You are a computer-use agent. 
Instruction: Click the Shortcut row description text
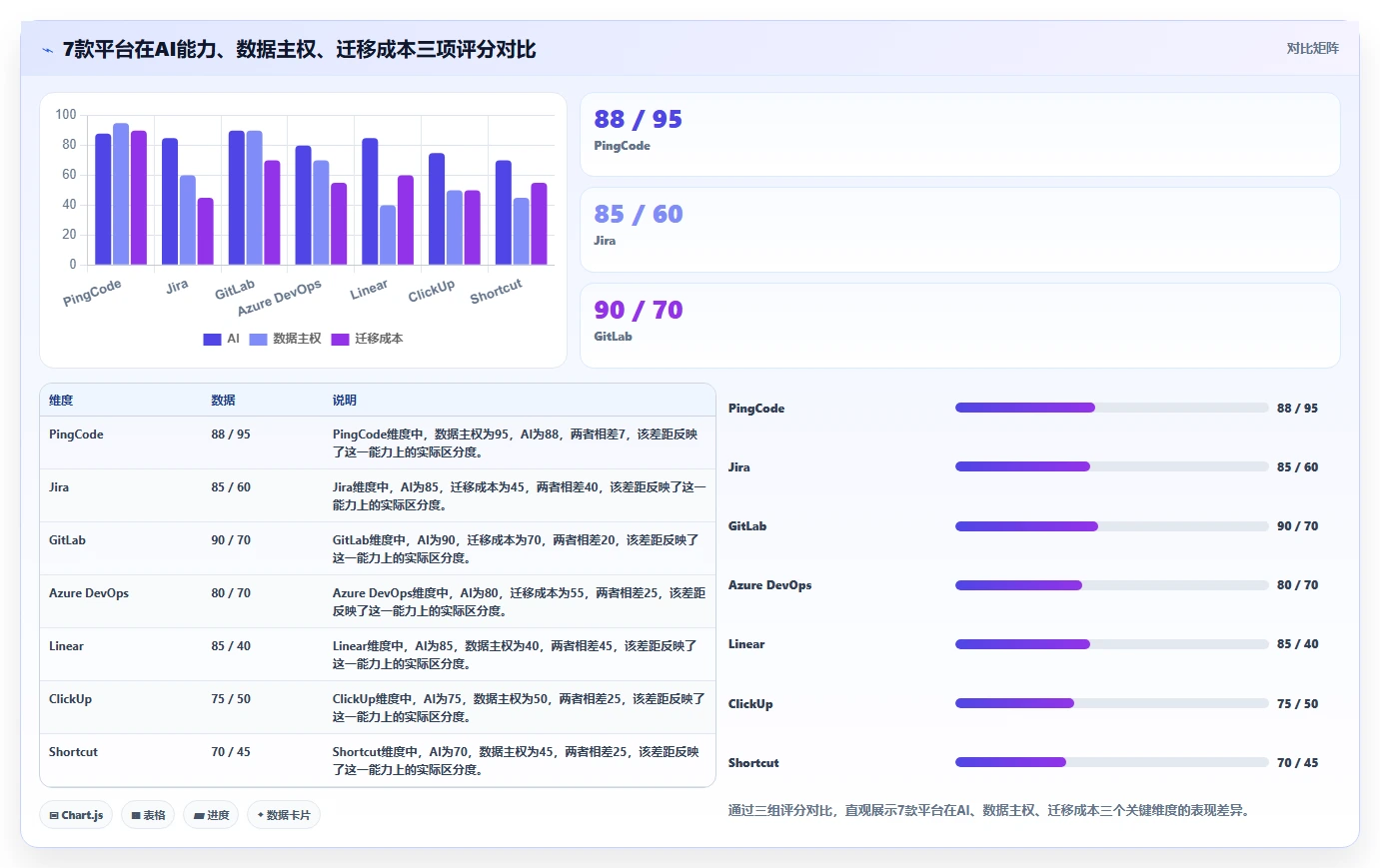pos(516,761)
